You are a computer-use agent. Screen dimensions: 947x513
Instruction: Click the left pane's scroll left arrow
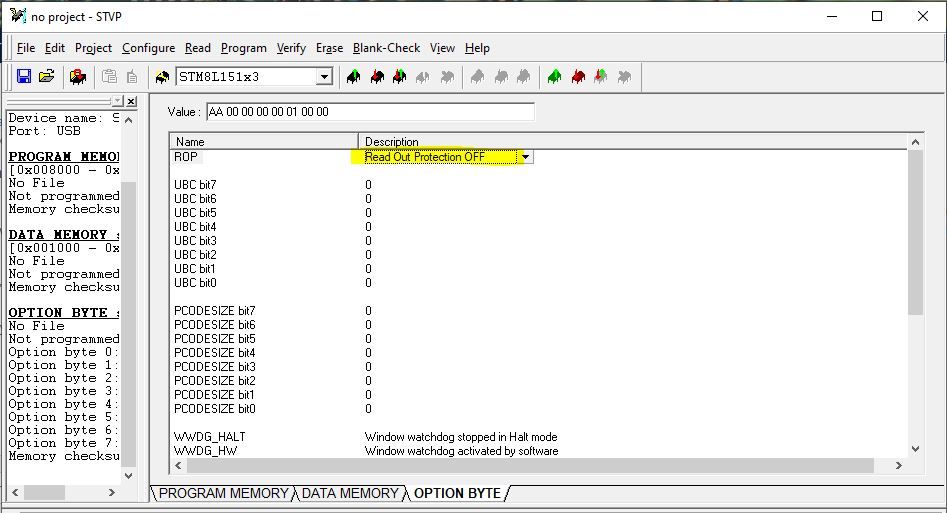[15, 492]
